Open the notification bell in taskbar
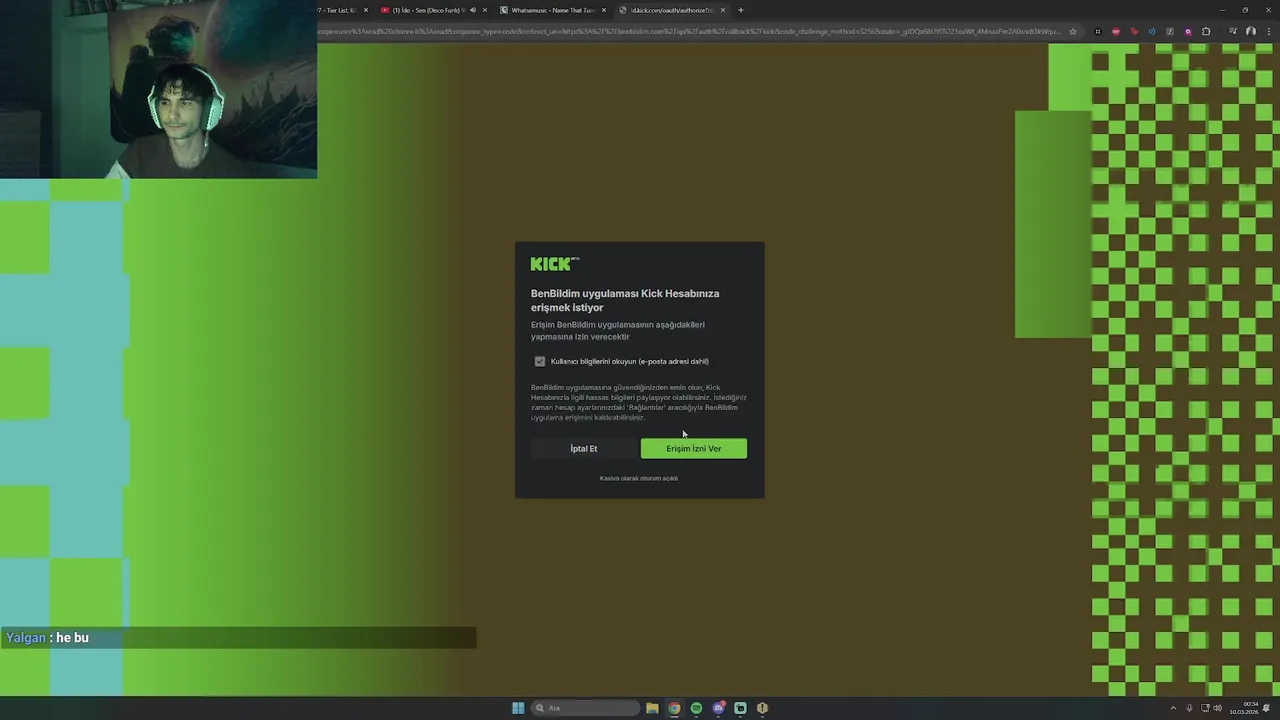Screen dimensions: 1280x720 (1266, 708)
